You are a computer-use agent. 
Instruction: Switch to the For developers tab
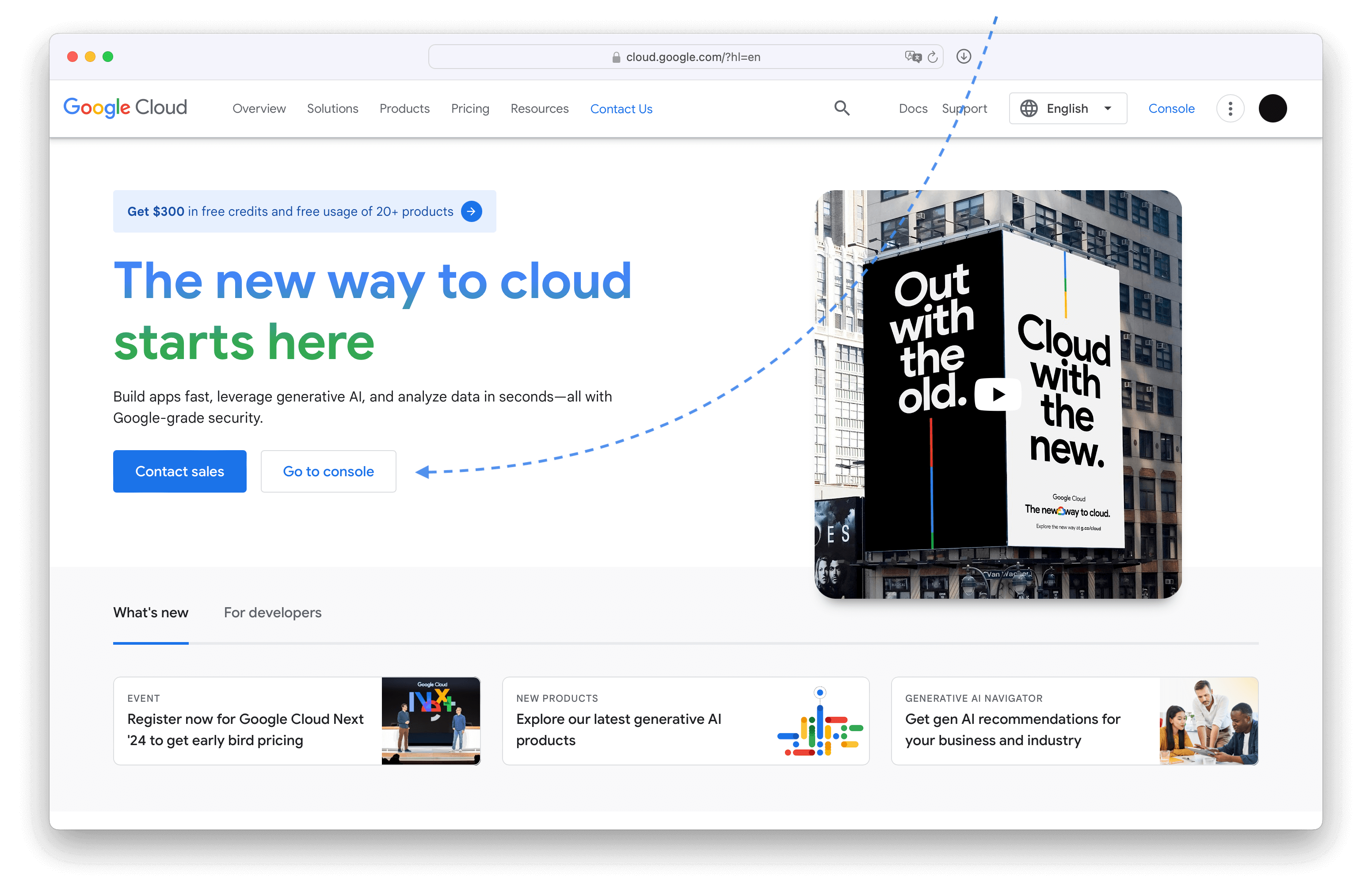pyautogui.click(x=272, y=612)
